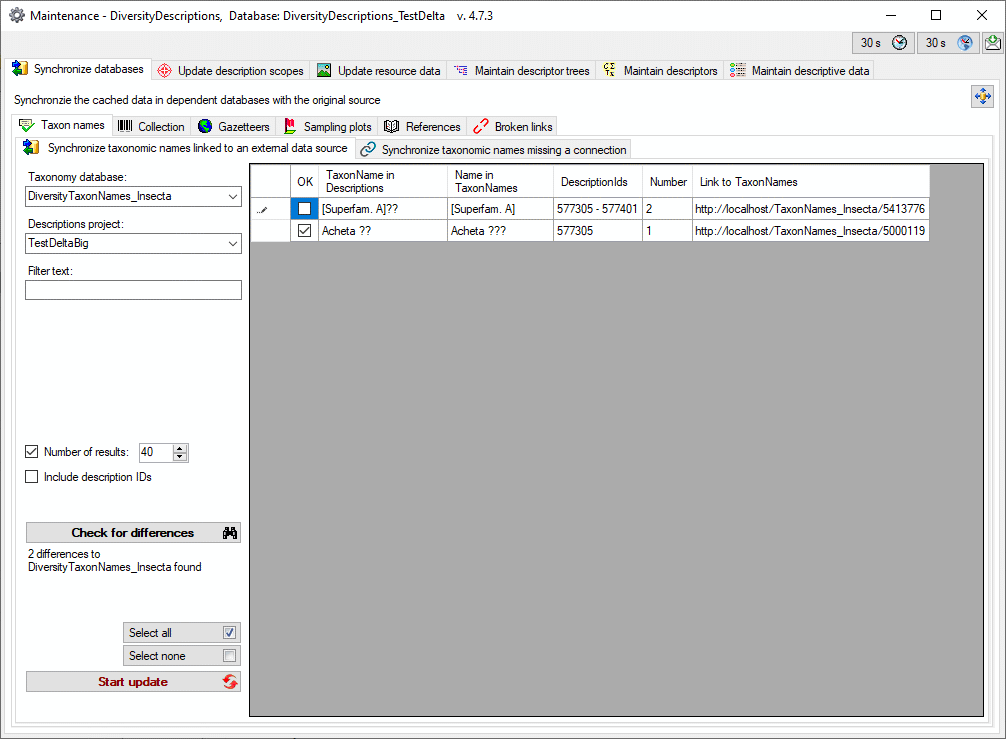Increase number of results with up arrow
This screenshot has width=1006, height=739.
coord(180,448)
